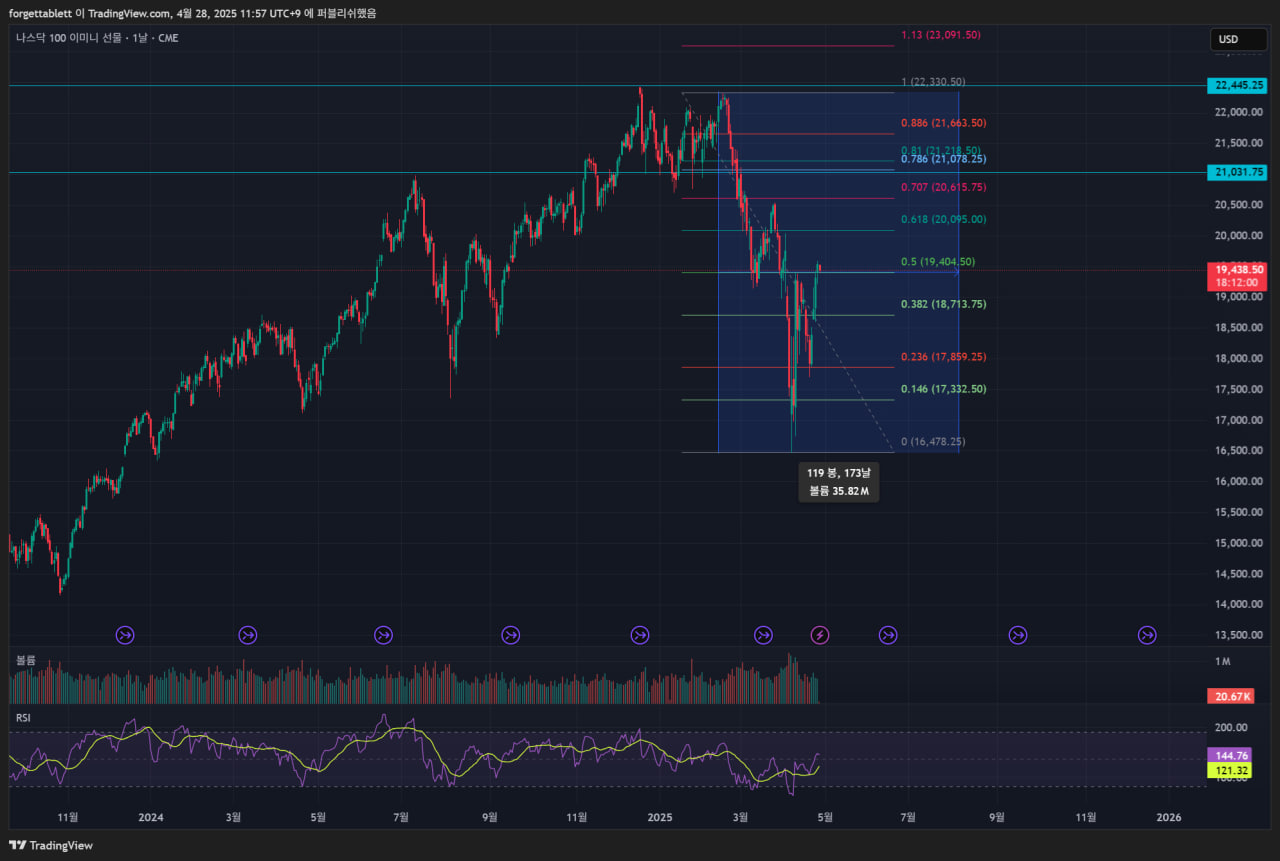Click the contract rollover icon just before the 2025 label
This screenshot has width=1280, height=861.
pos(640,634)
